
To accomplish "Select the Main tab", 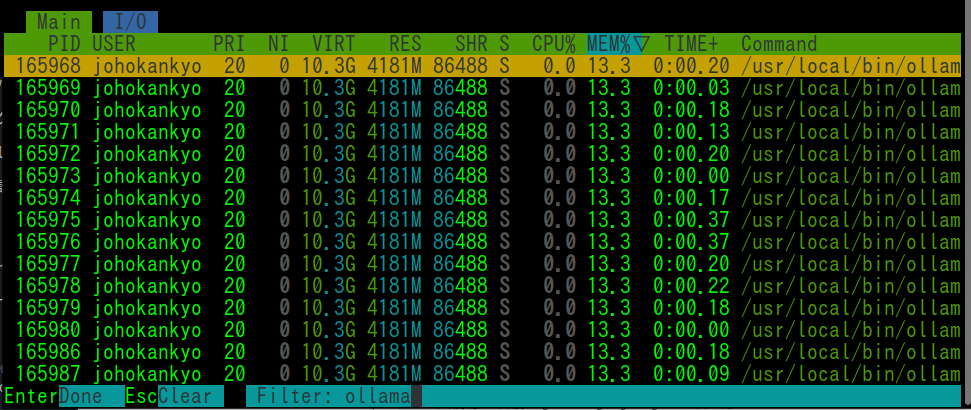I will (59, 21).
